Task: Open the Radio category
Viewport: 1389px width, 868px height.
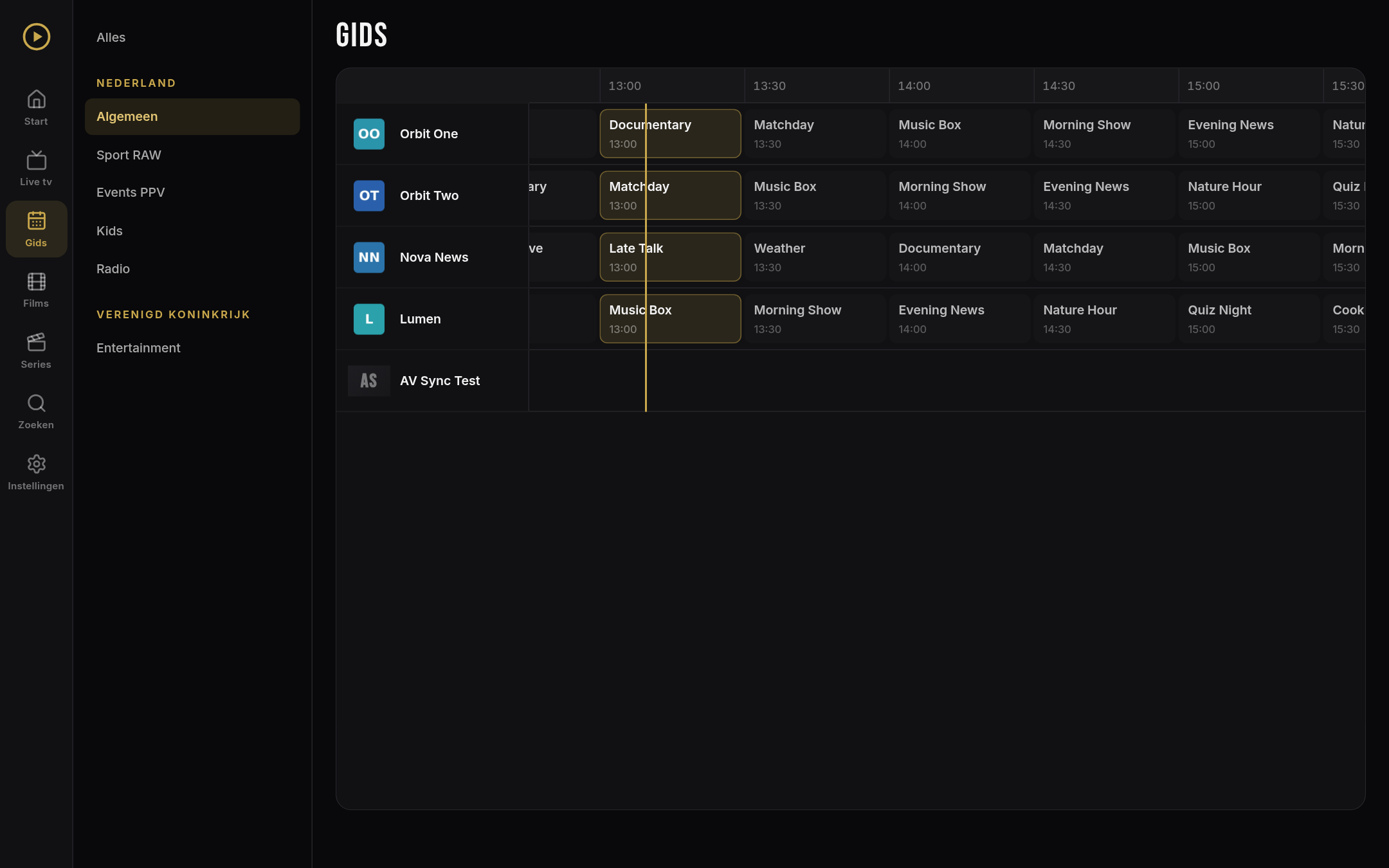Action: (x=192, y=269)
